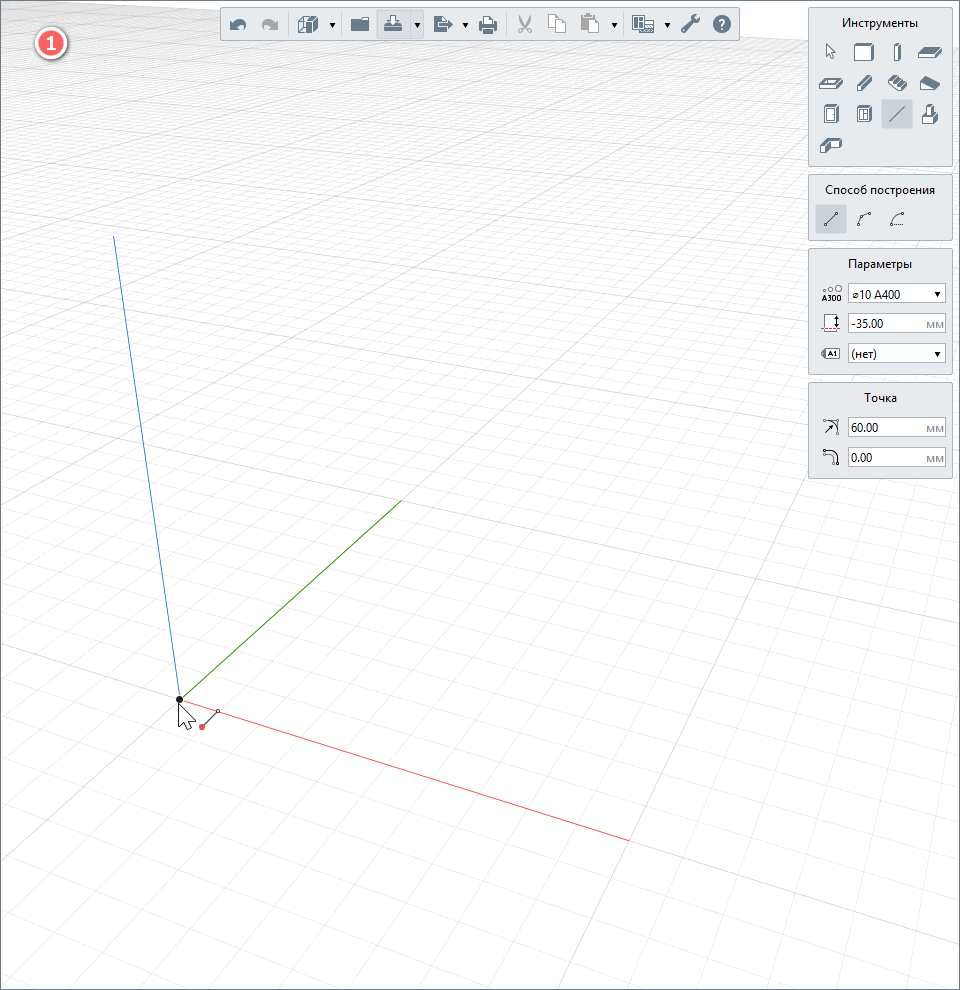960x990 pixels.
Task: Open project with the folder icon
Action: [360, 25]
